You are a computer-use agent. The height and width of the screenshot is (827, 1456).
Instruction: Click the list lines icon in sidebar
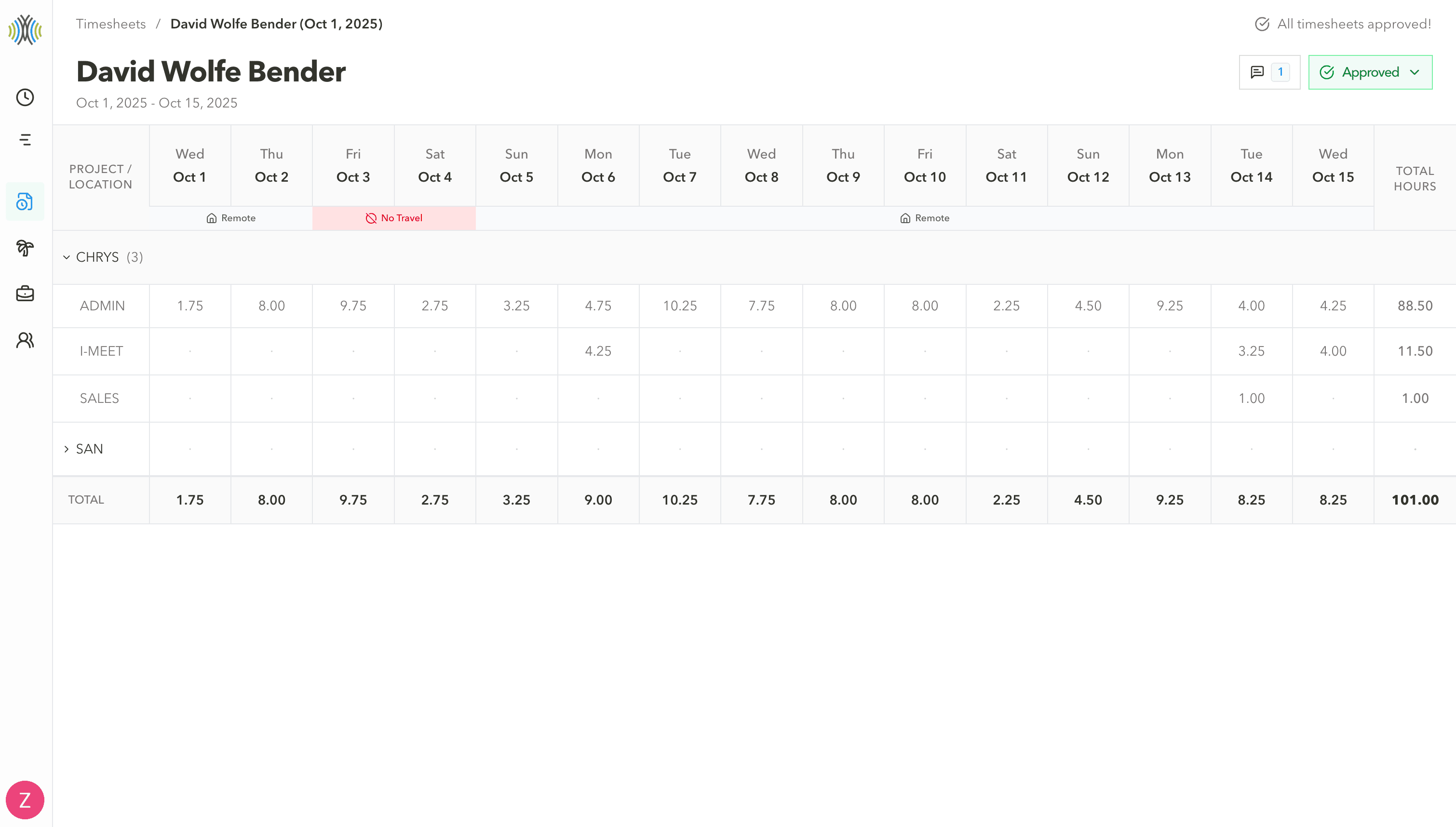pyautogui.click(x=25, y=140)
